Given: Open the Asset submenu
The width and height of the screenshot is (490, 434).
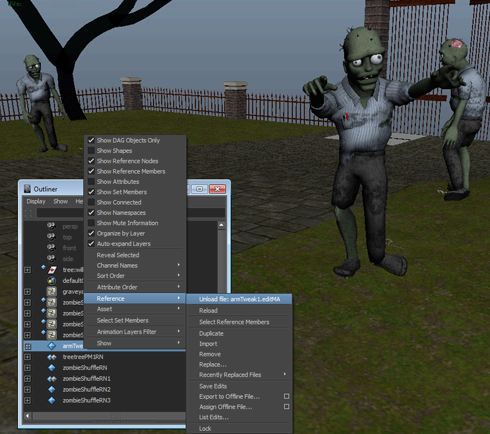Looking at the screenshot, I should click(135, 309).
